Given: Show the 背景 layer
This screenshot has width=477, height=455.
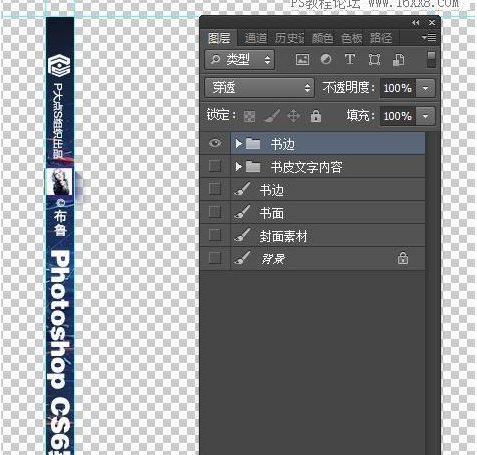Looking at the screenshot, I should pyautogui.click(x=215, y=258).
